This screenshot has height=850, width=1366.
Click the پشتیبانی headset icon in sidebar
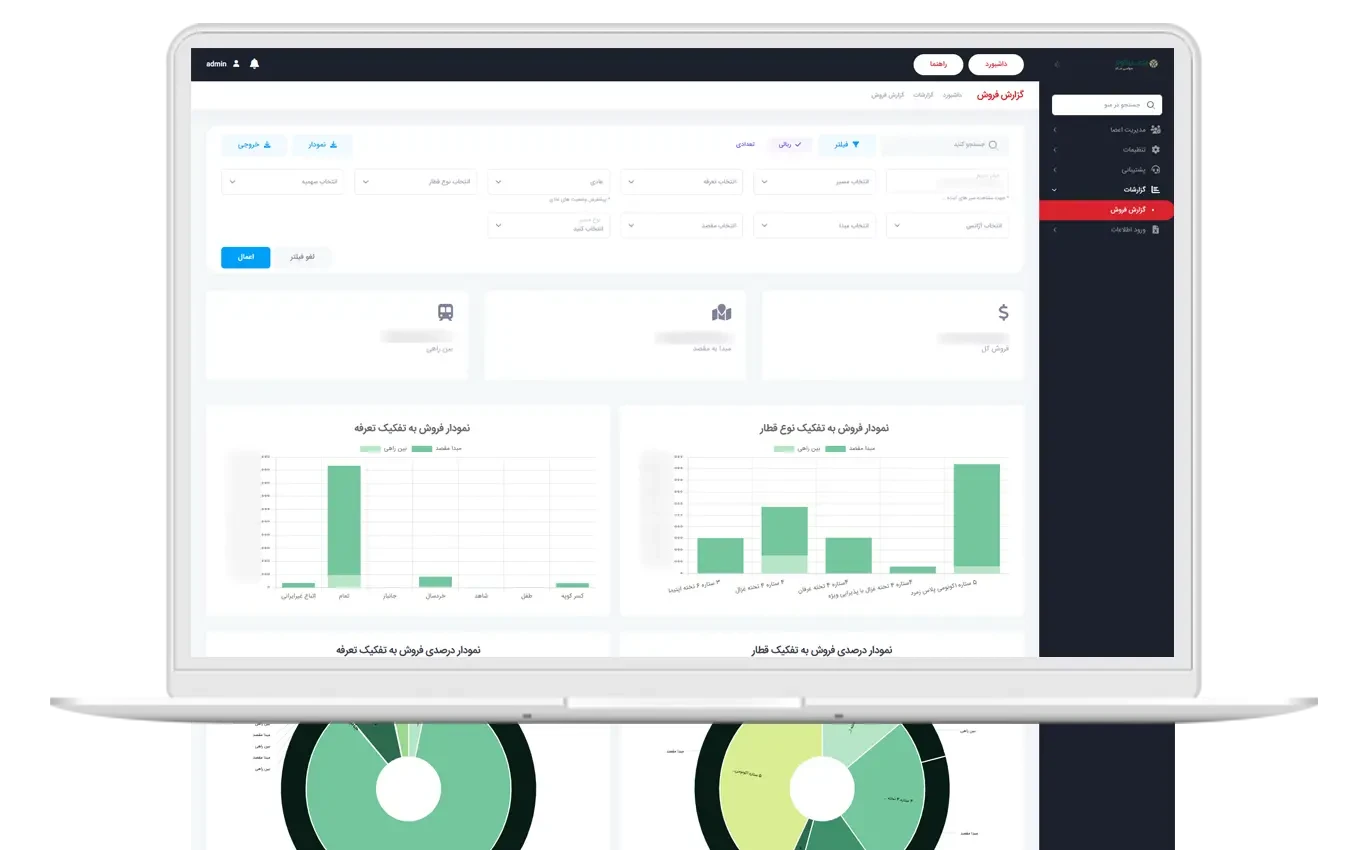1156,170
